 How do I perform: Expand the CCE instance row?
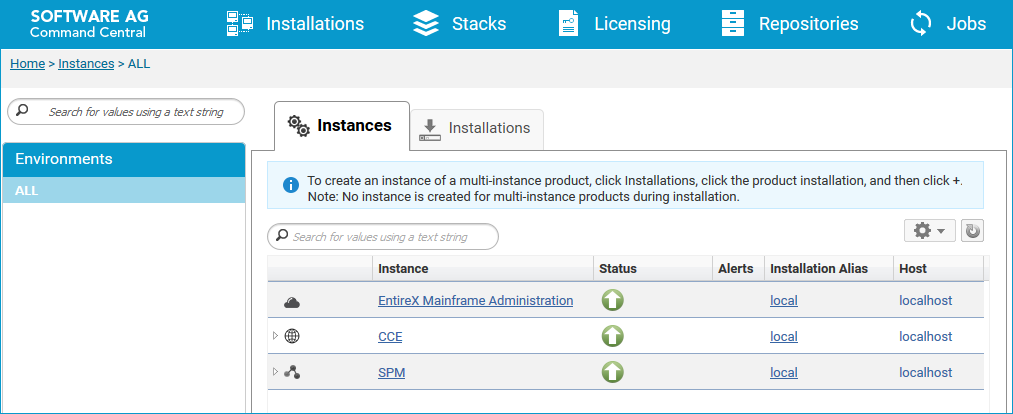(x=275, y=336)
